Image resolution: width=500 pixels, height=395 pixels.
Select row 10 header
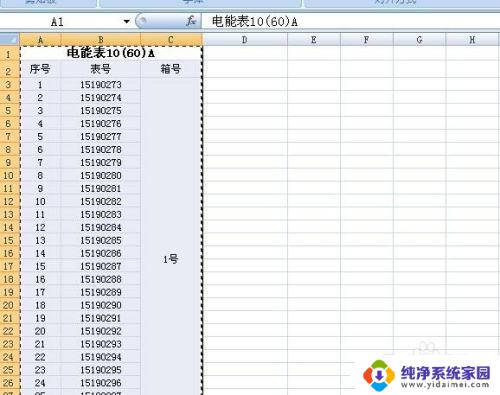pyautogui.click(x=10, y=176)
